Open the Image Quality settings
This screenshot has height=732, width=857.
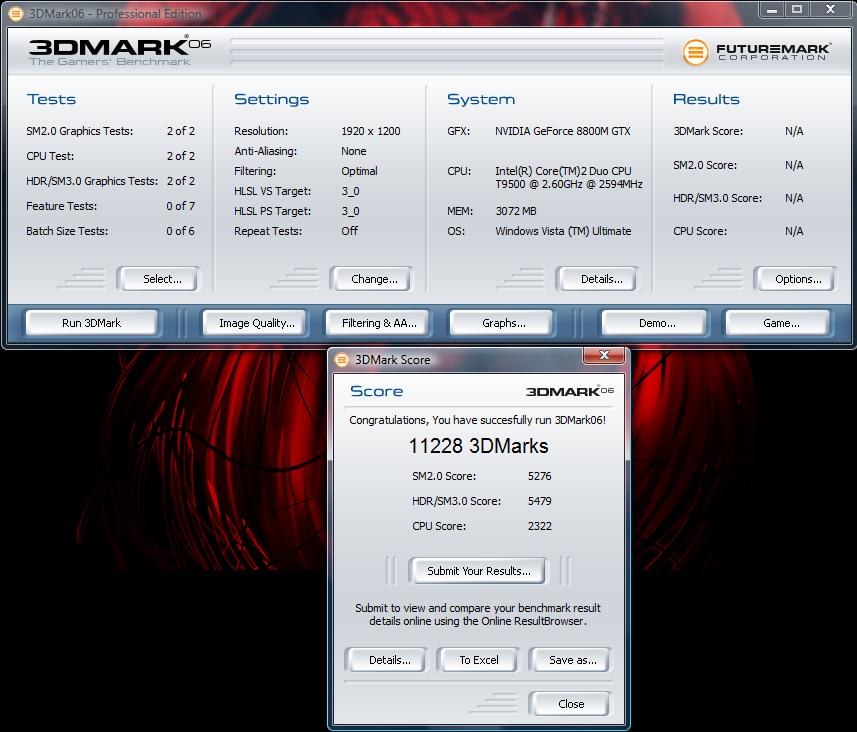[x=256, y=323]
